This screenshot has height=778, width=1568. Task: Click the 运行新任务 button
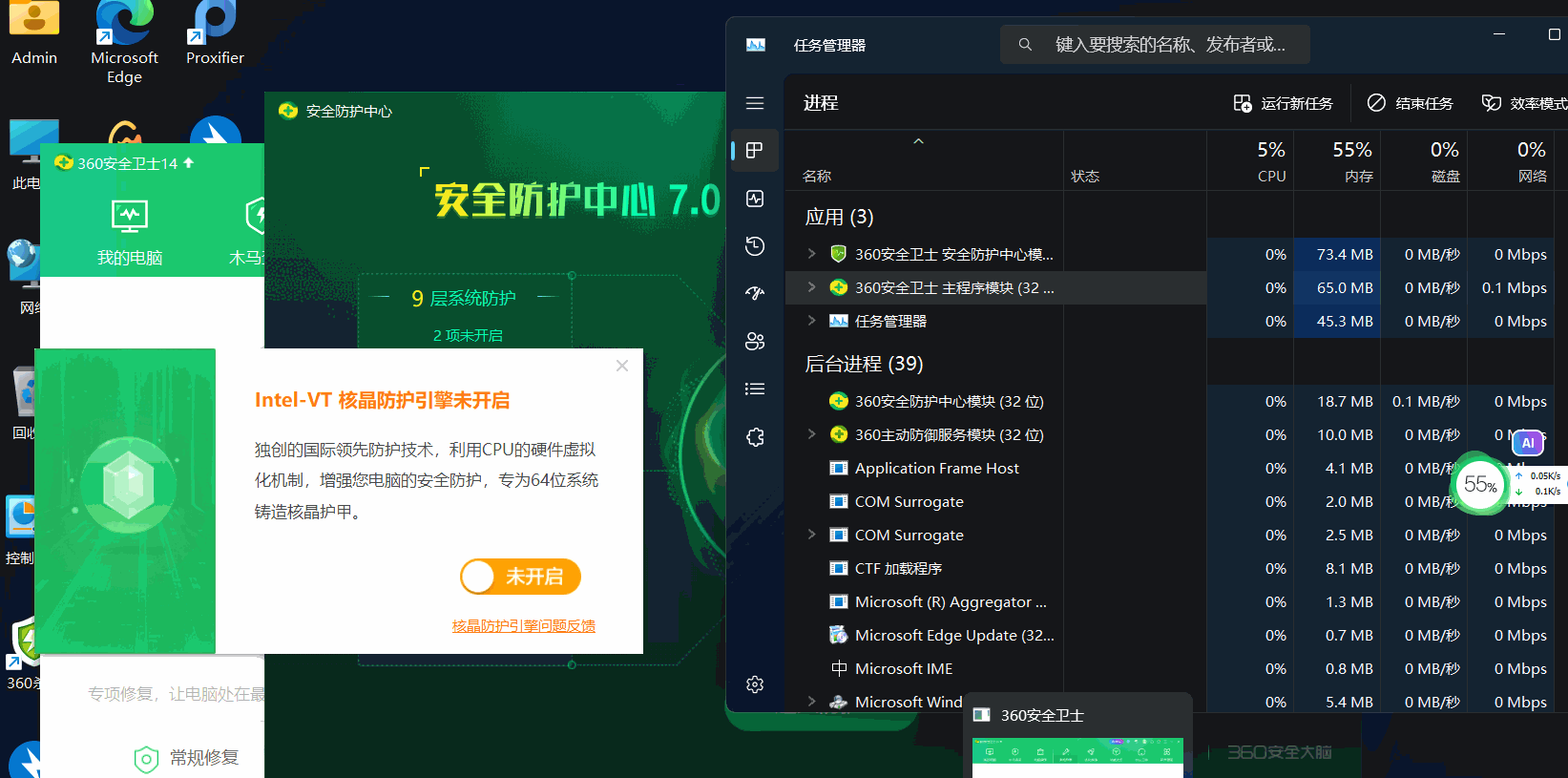(1283, 103)
